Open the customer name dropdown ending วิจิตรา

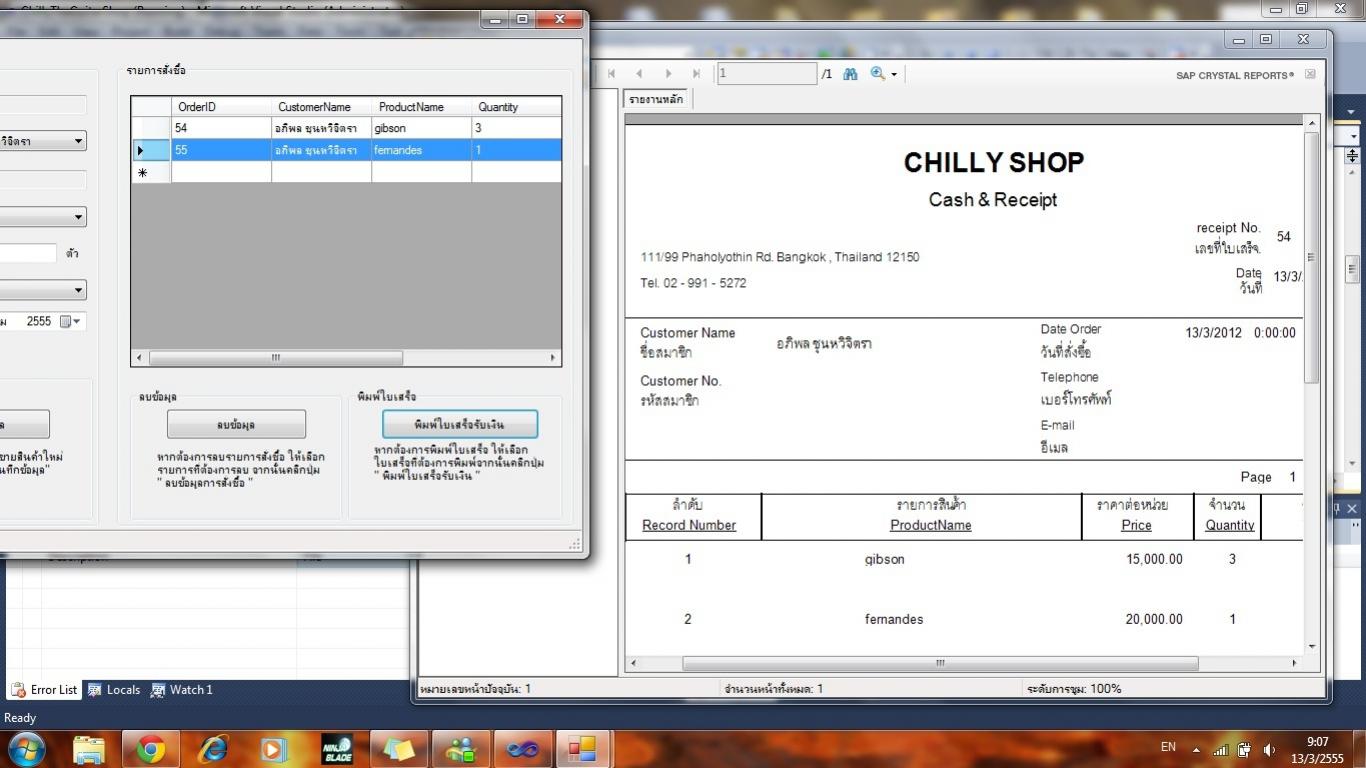click(x=79, y=141)
